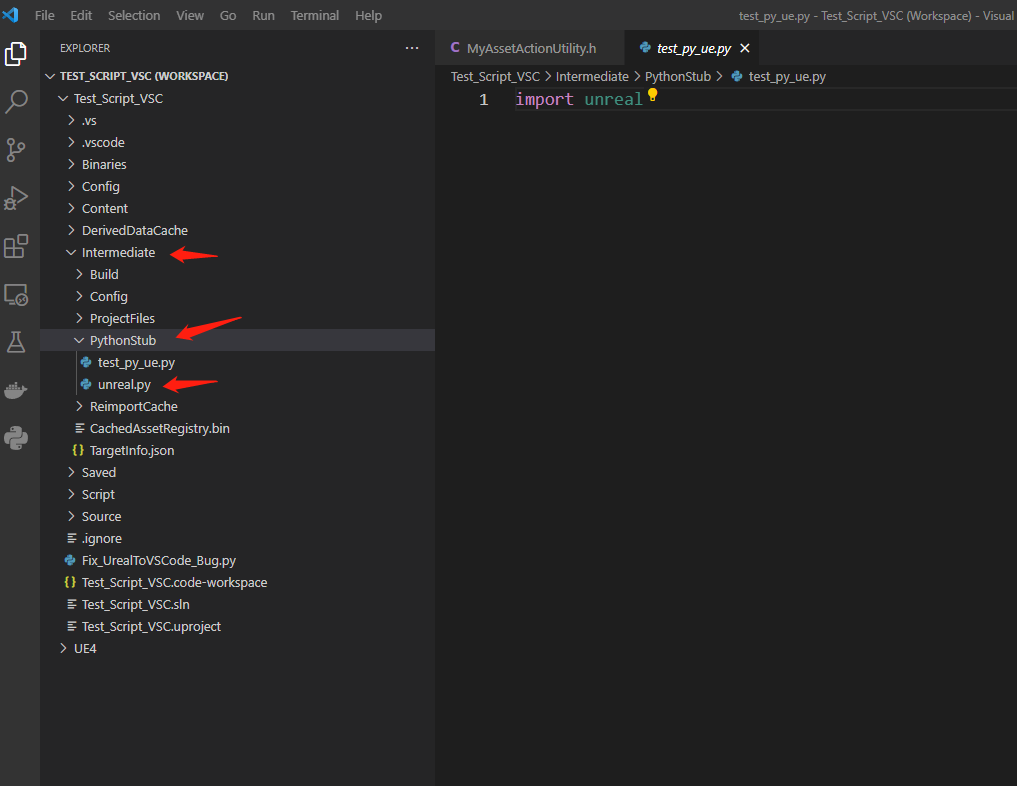Open the Run menu
1017x786 pixels.
(263, 16)
